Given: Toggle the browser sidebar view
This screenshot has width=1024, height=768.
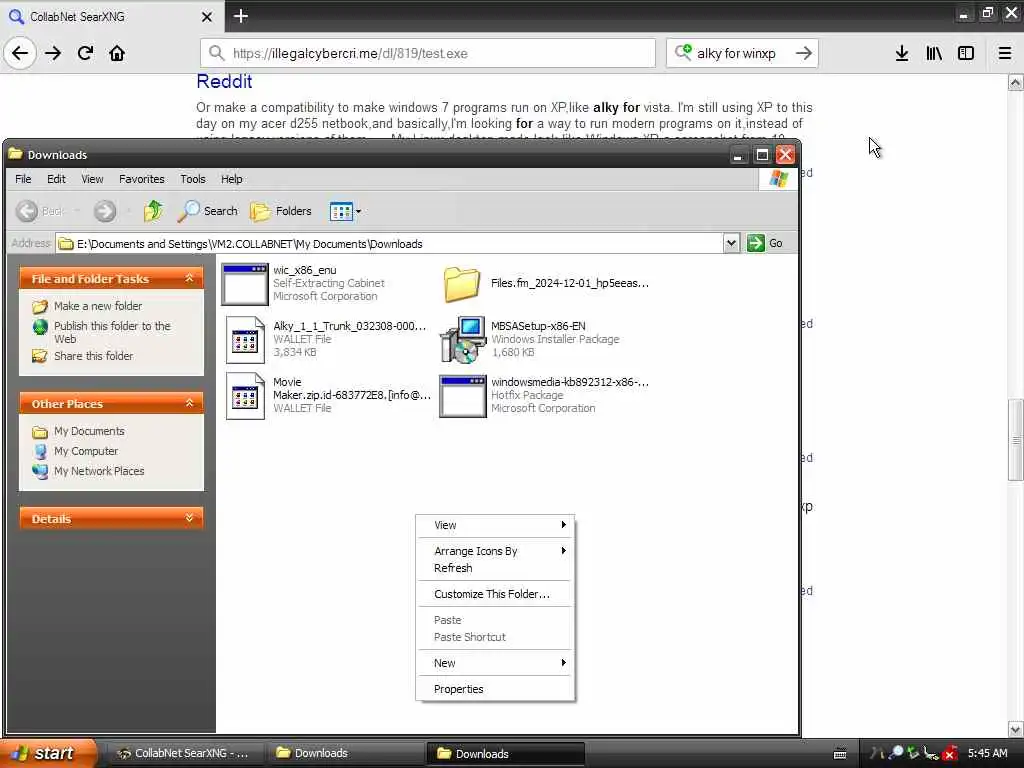Looking at the screenshot, I should point(966,53).
